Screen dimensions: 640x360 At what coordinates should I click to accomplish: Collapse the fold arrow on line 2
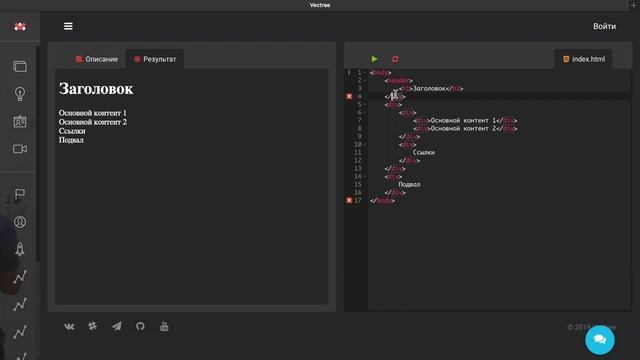[365, 80]
